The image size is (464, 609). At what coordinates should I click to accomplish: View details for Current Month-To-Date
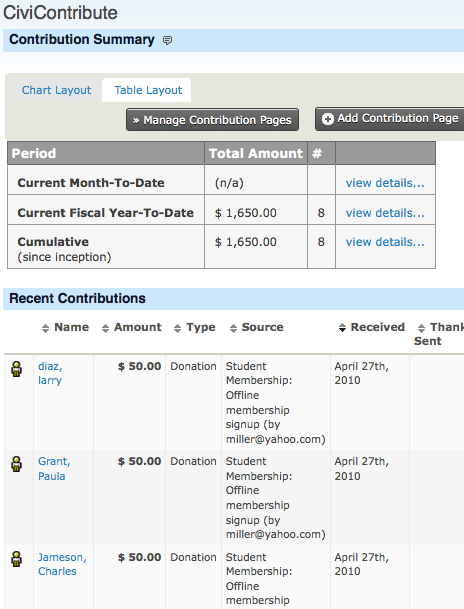click(x=385, y=183)
